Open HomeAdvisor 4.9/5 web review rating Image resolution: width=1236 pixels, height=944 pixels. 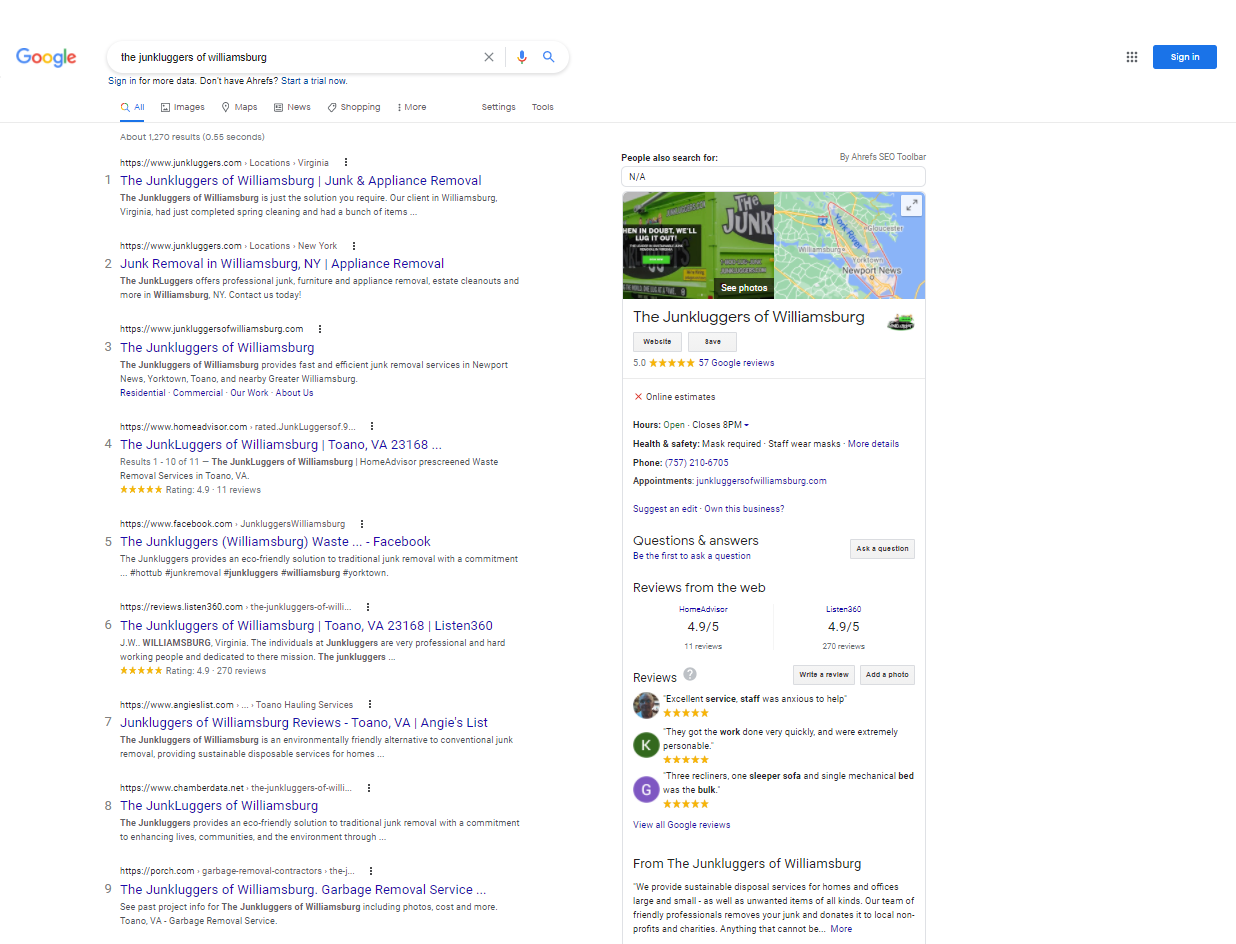click(703, 627)
